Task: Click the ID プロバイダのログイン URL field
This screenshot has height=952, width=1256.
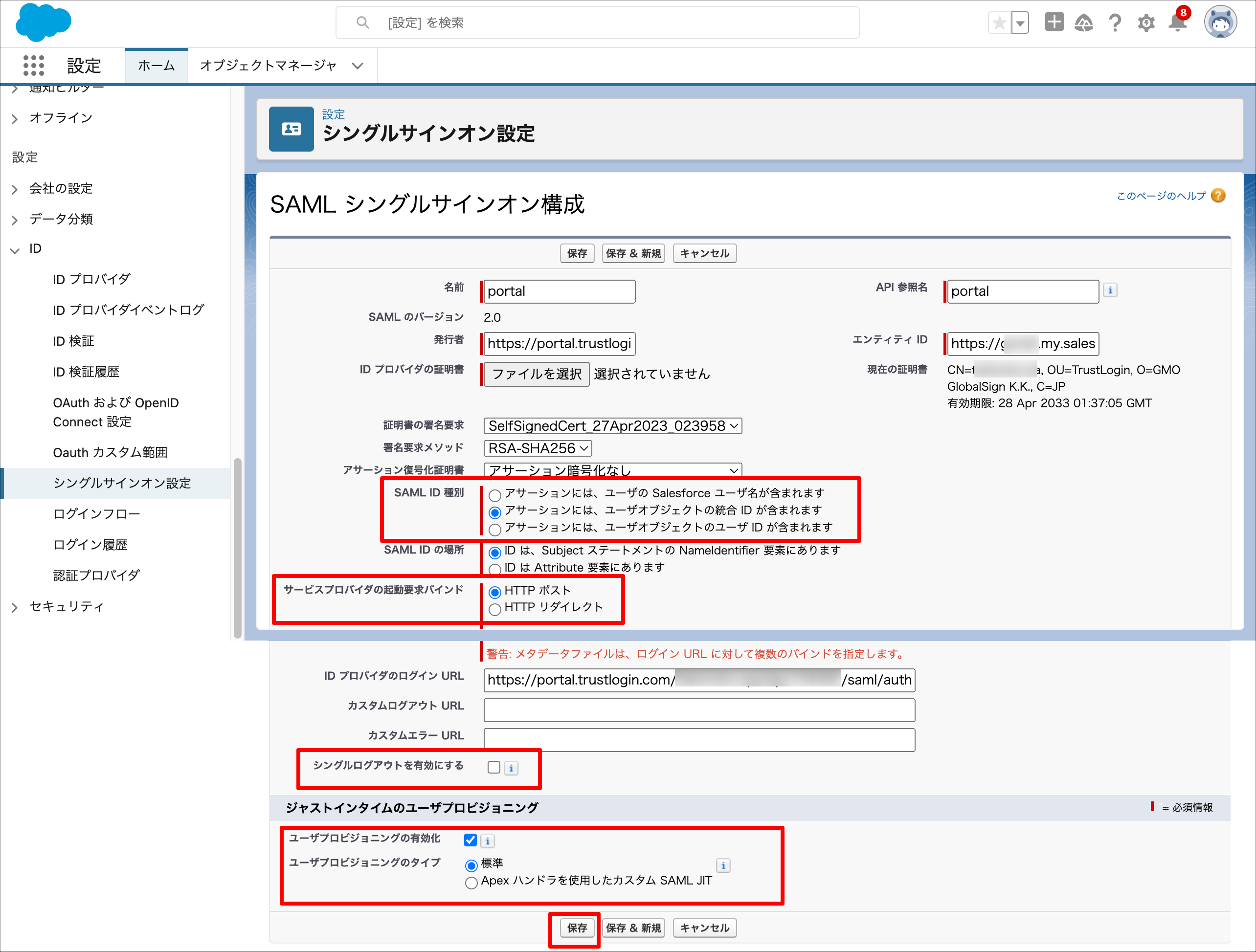Action: (x=699, y=680)
